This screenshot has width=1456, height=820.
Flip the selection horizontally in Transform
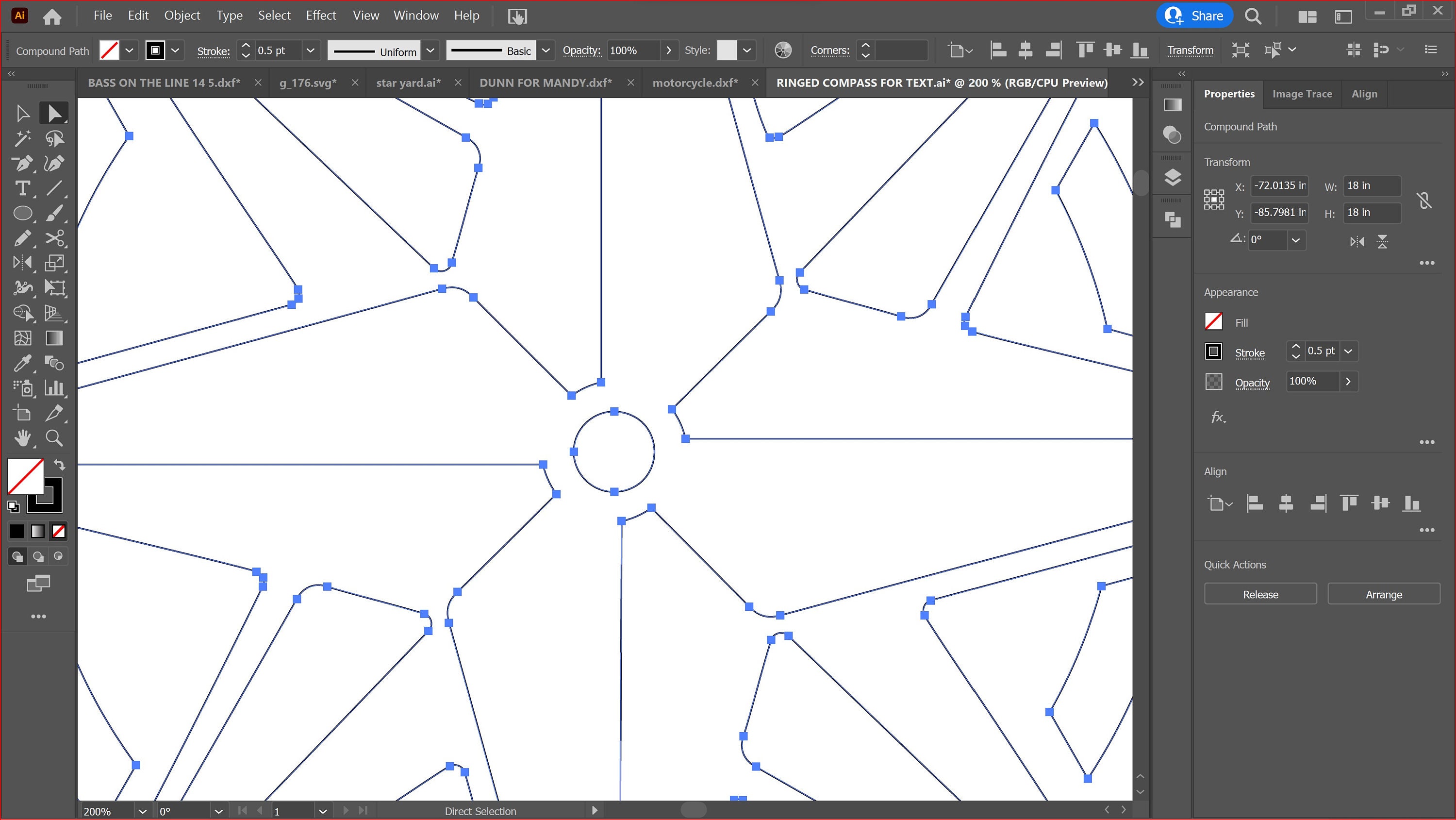[1357, 241]
